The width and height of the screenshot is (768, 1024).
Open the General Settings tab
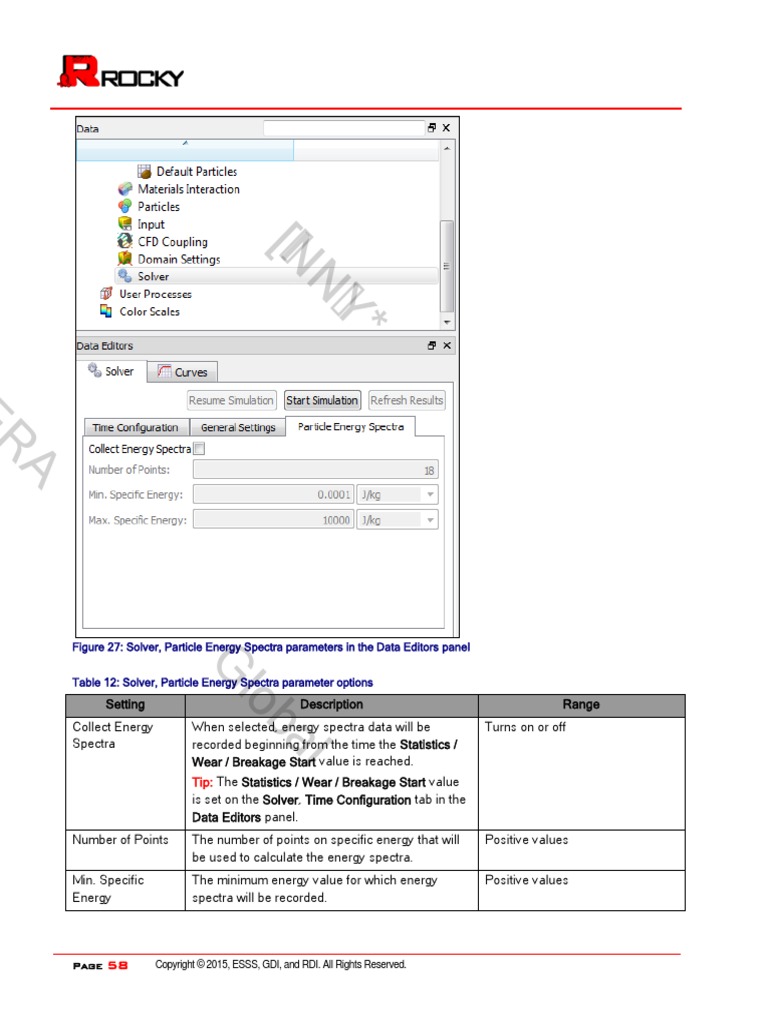tap(238, 427)
